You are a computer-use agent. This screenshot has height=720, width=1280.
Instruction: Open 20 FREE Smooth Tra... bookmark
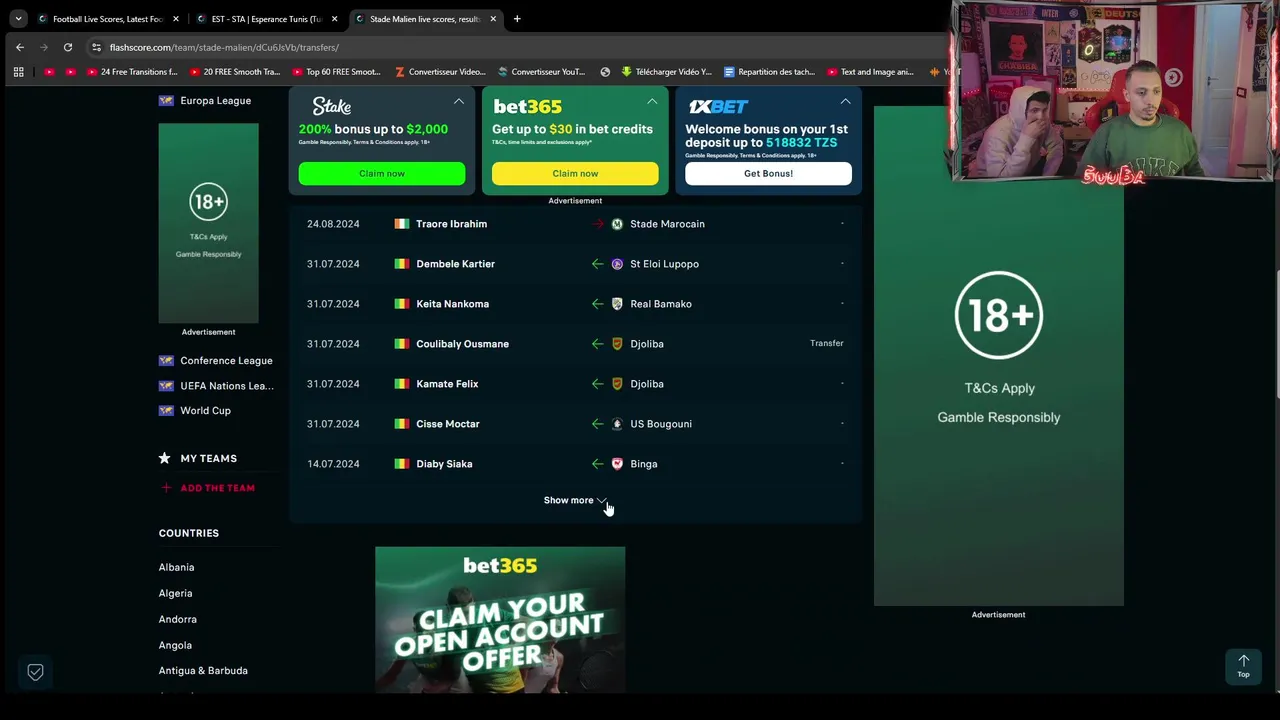click(x=235, y=72)
